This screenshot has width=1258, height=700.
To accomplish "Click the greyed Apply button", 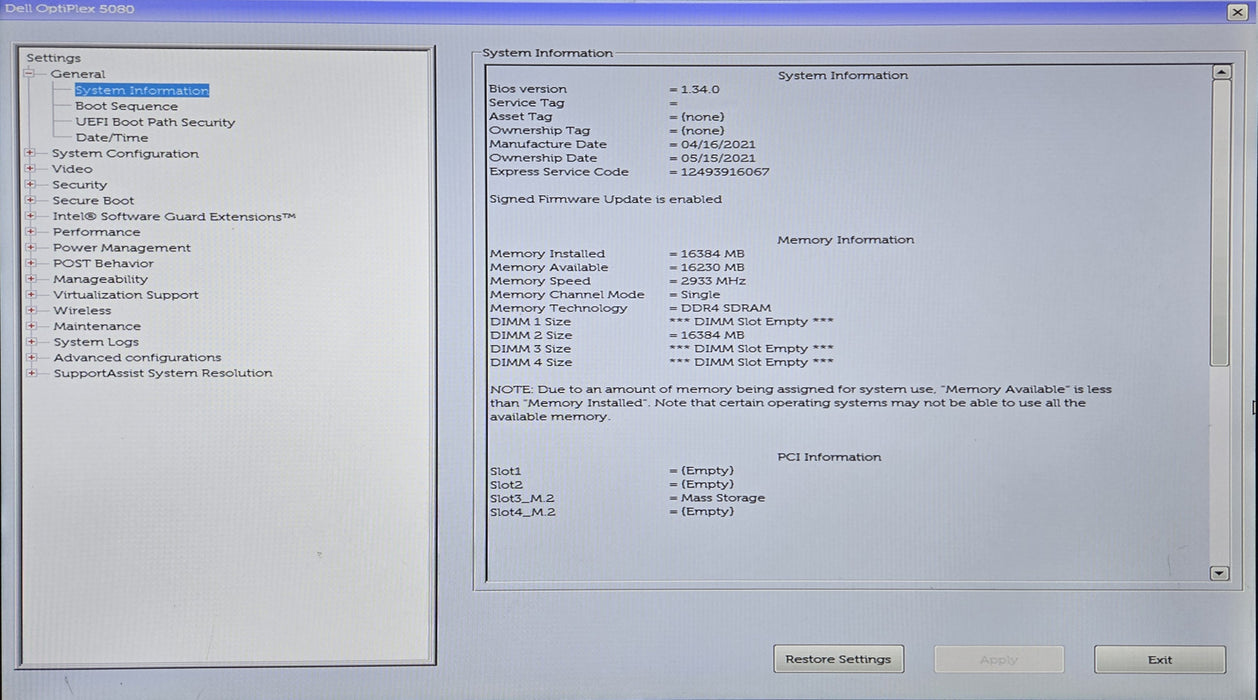I will [999, 659].
